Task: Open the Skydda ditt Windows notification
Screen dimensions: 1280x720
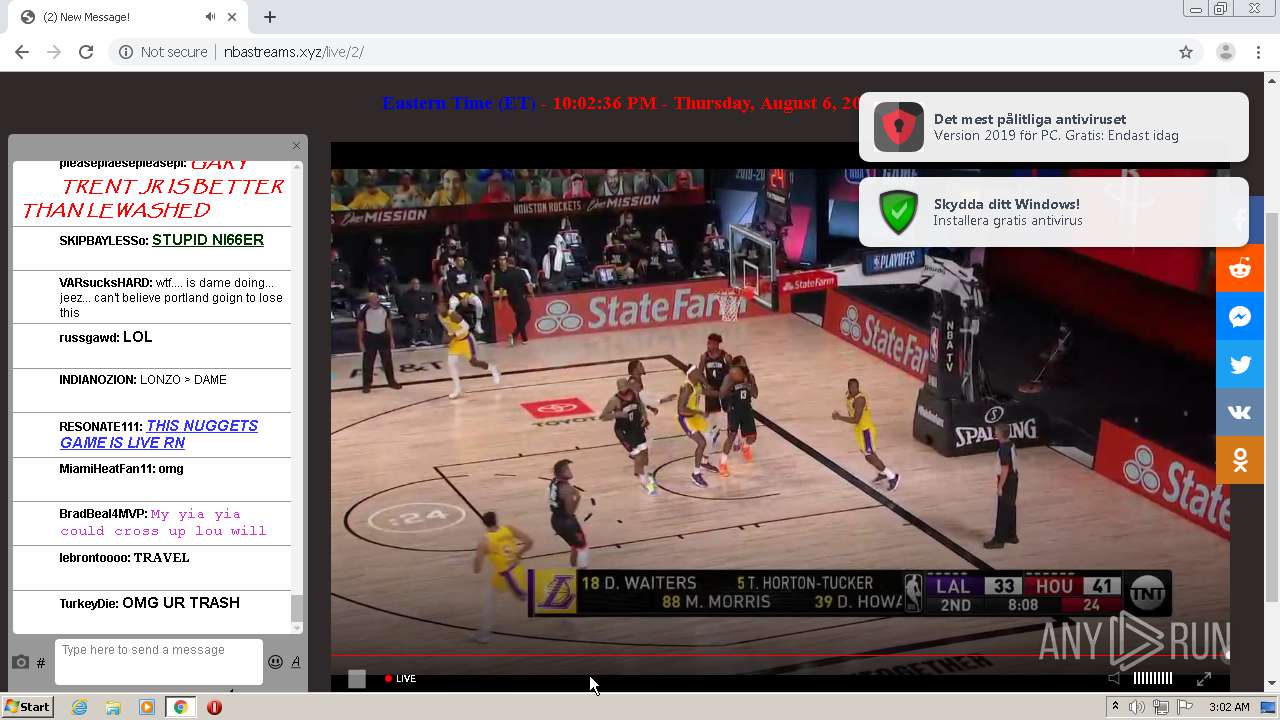Action: [1054, 212]
